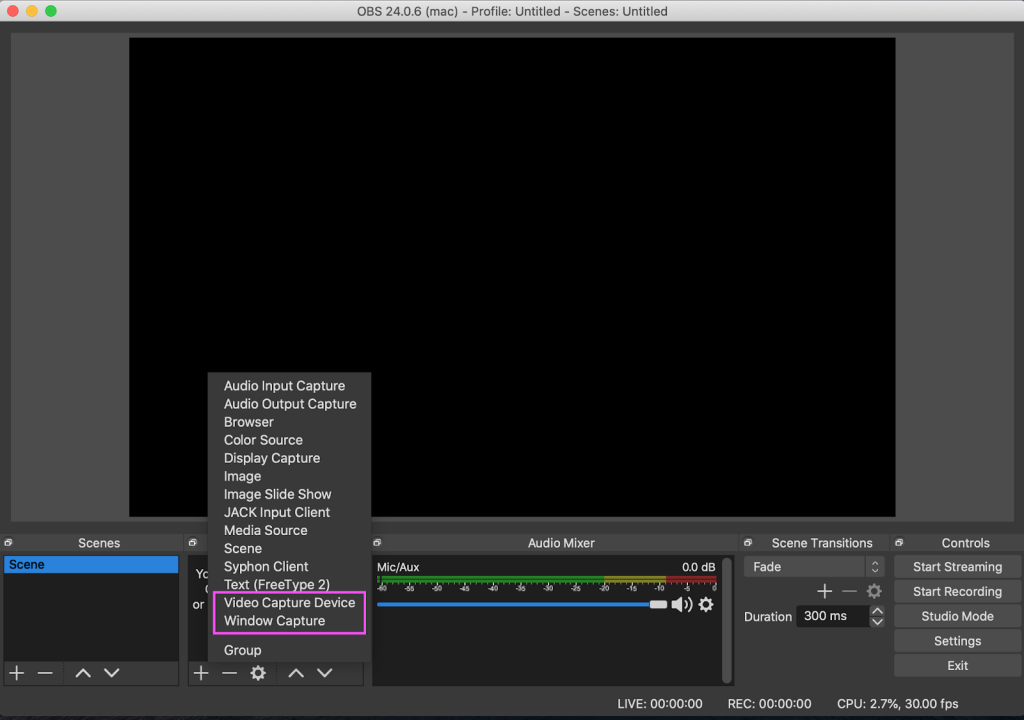Click Start Recording button
Screen dimensions: 1024x720
(x=957, y=592)
